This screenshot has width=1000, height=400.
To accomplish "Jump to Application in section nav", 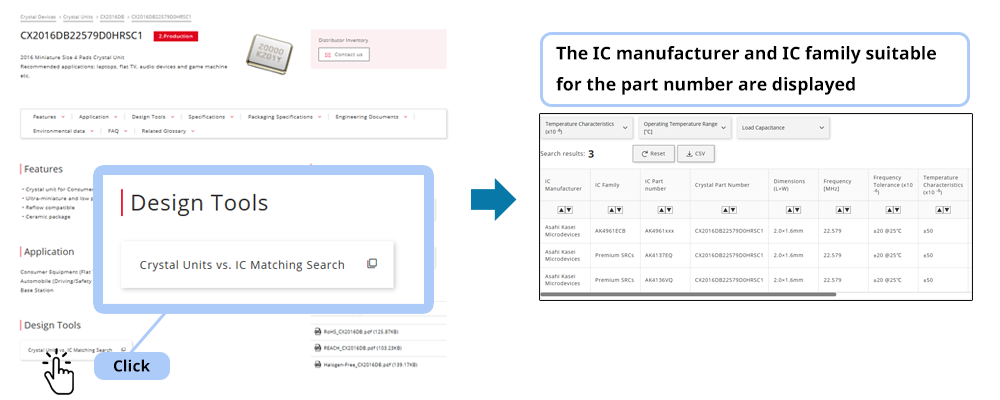I will point(98,117).
